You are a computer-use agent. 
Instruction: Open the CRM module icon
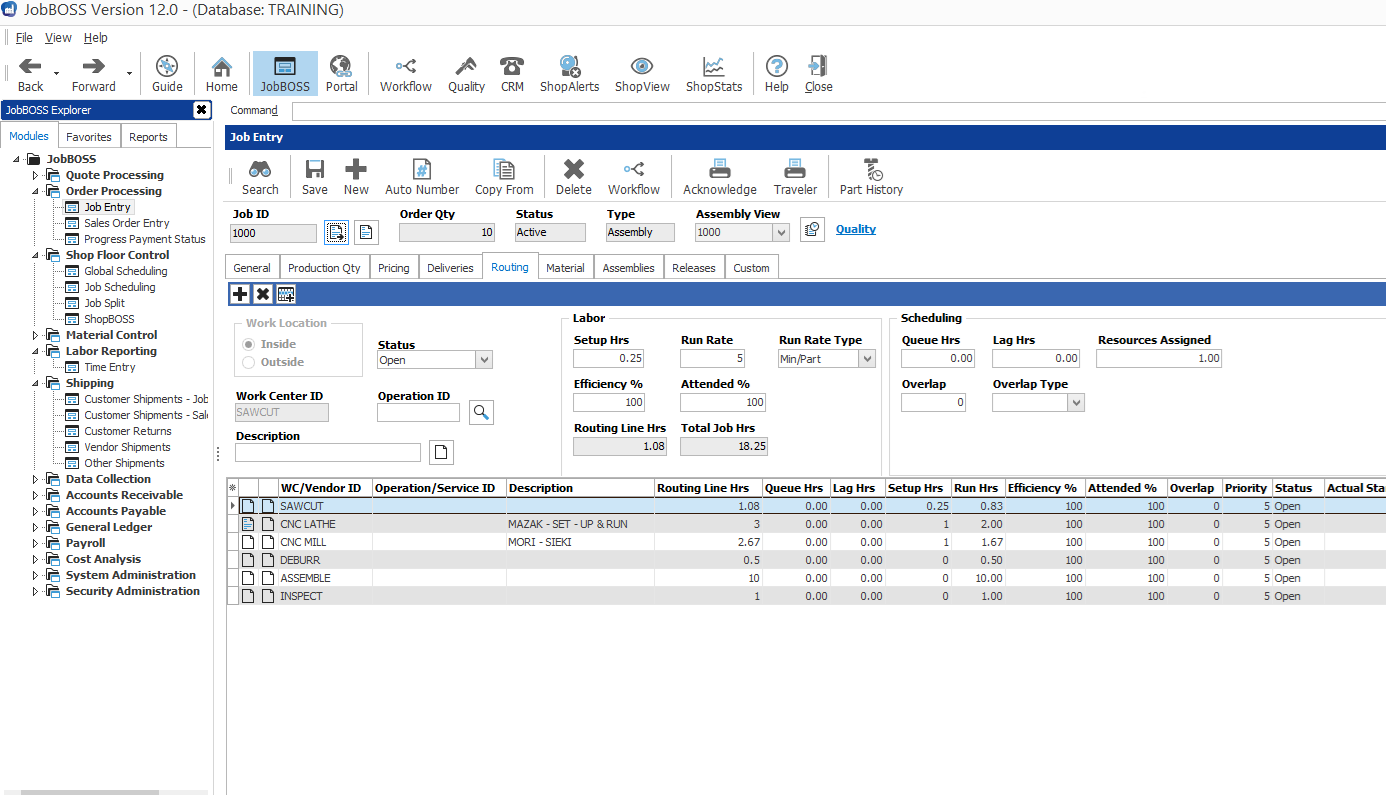pos(512,72)
